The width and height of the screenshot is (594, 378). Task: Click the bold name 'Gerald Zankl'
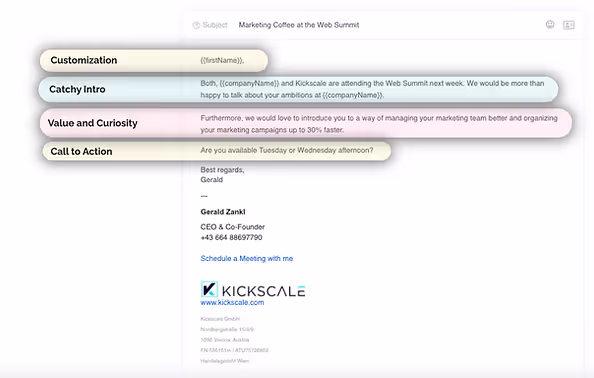tap(223, 212)
